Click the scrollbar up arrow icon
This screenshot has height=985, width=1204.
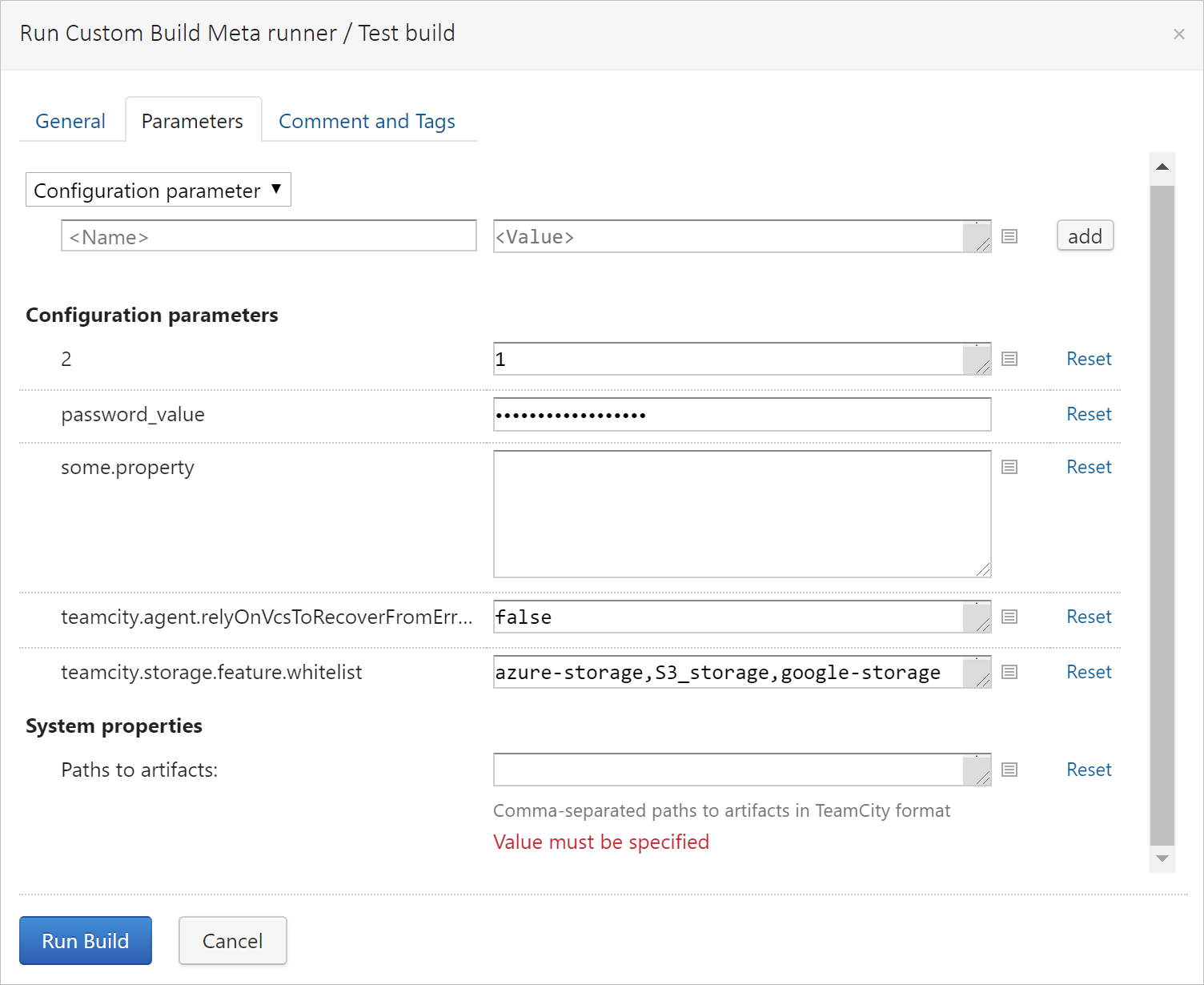click(1162, 166)
